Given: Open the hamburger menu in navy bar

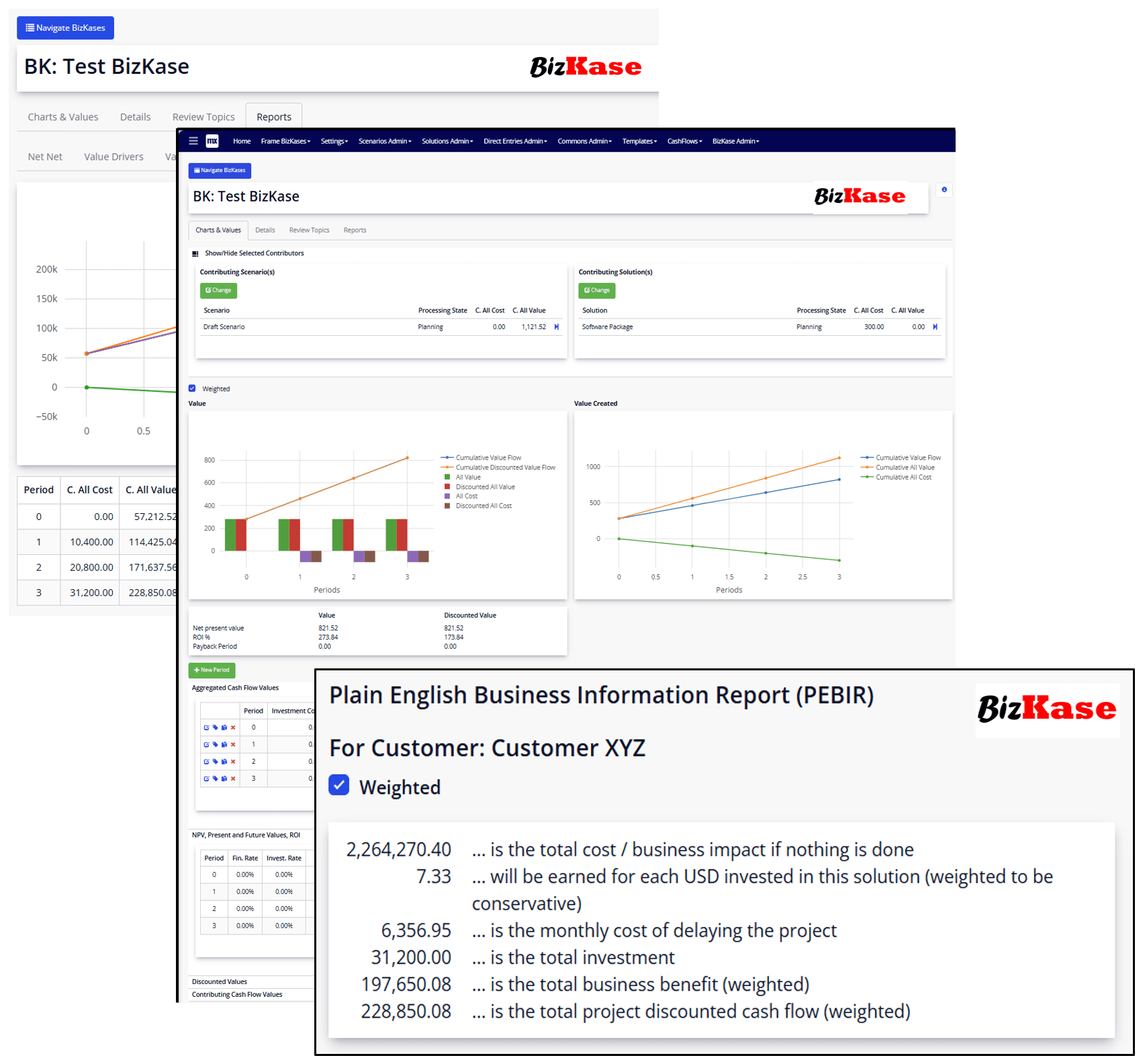Looking at the screenshot, I should pyautogui.click(x=193, y=141).
